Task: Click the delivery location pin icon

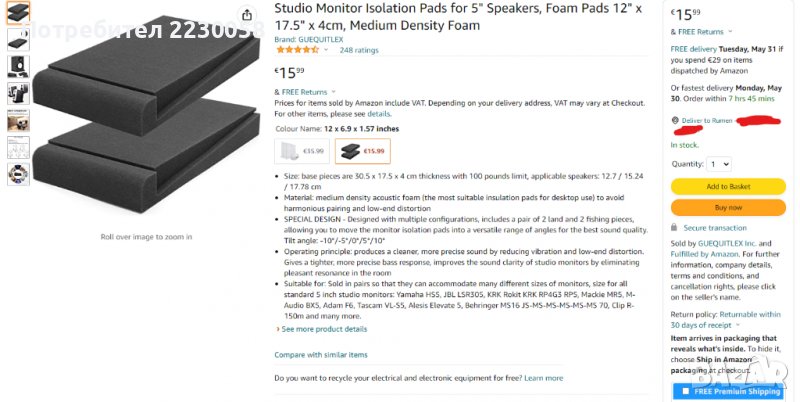Action: coord(675,120)
